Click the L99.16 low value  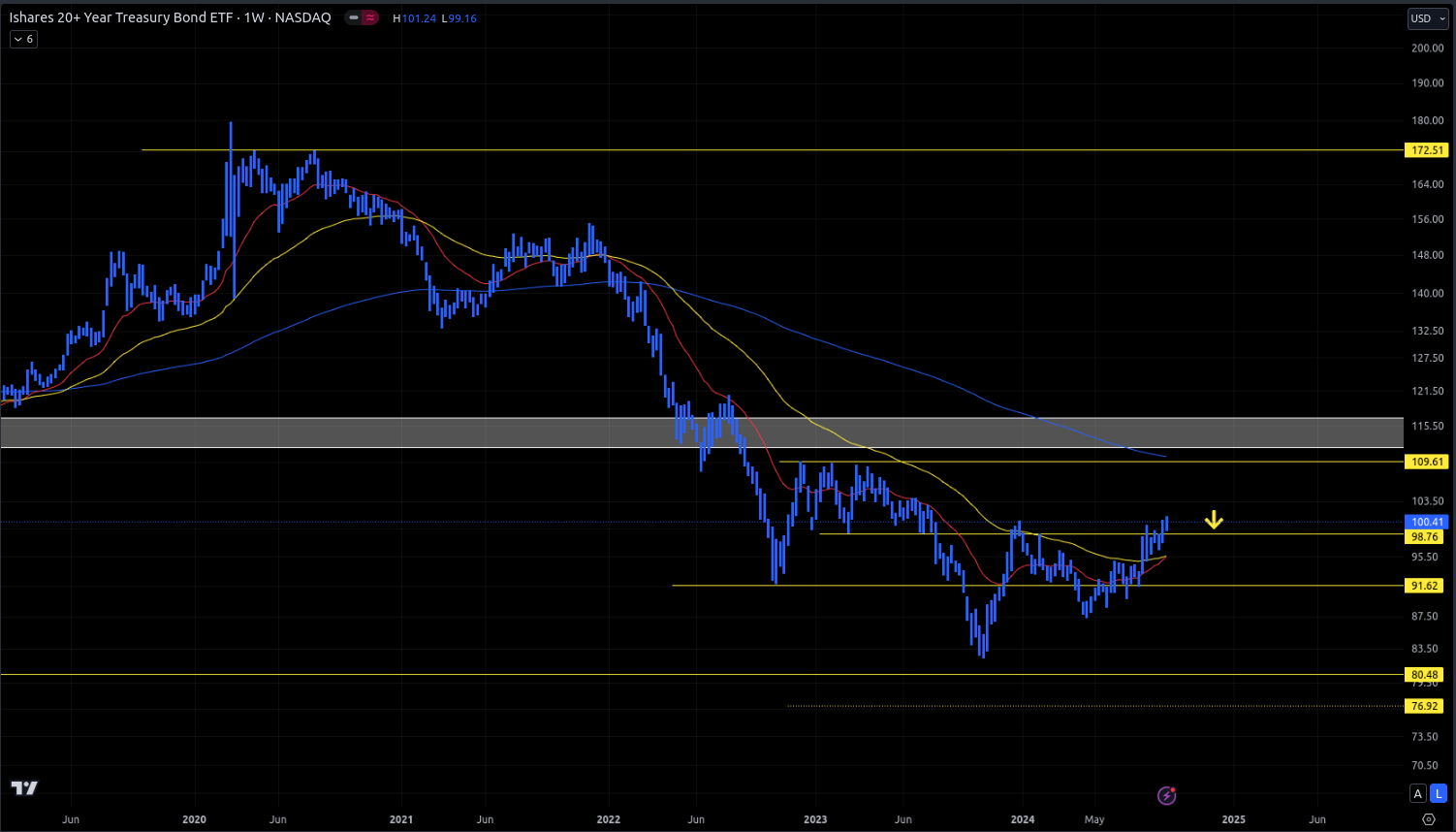click(x=459, y=18)
